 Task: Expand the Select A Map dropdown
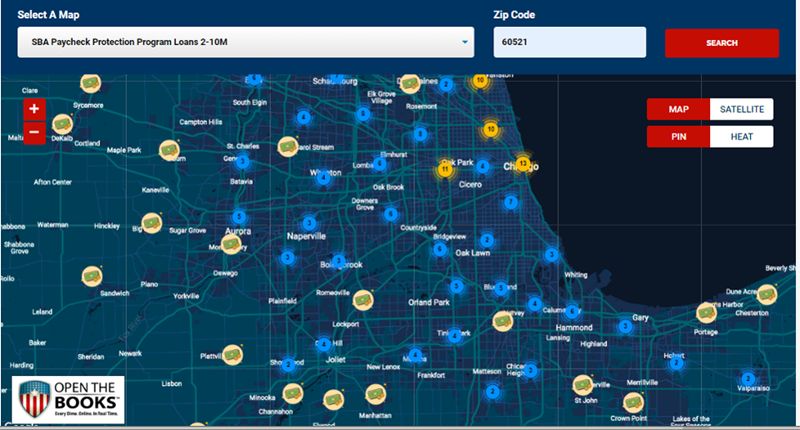(246, 42)
